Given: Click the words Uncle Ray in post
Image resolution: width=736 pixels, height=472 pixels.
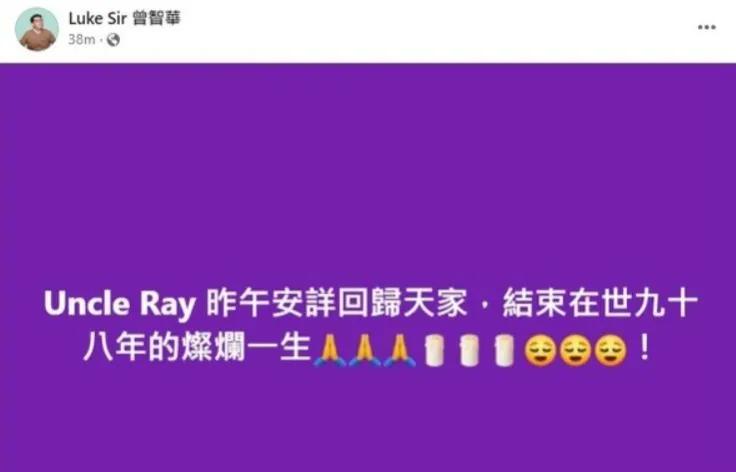Looking at the screenshot, I should (x=120, y=305).
